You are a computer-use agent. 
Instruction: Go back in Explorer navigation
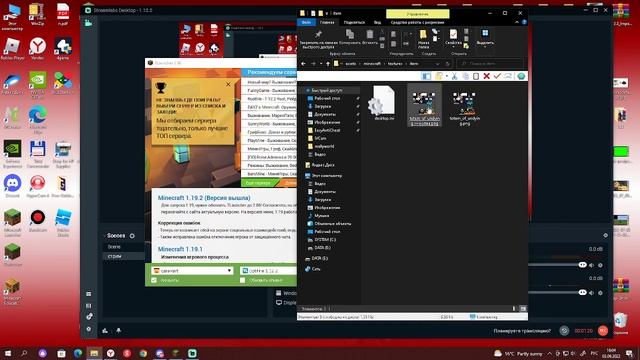(303, 64)
